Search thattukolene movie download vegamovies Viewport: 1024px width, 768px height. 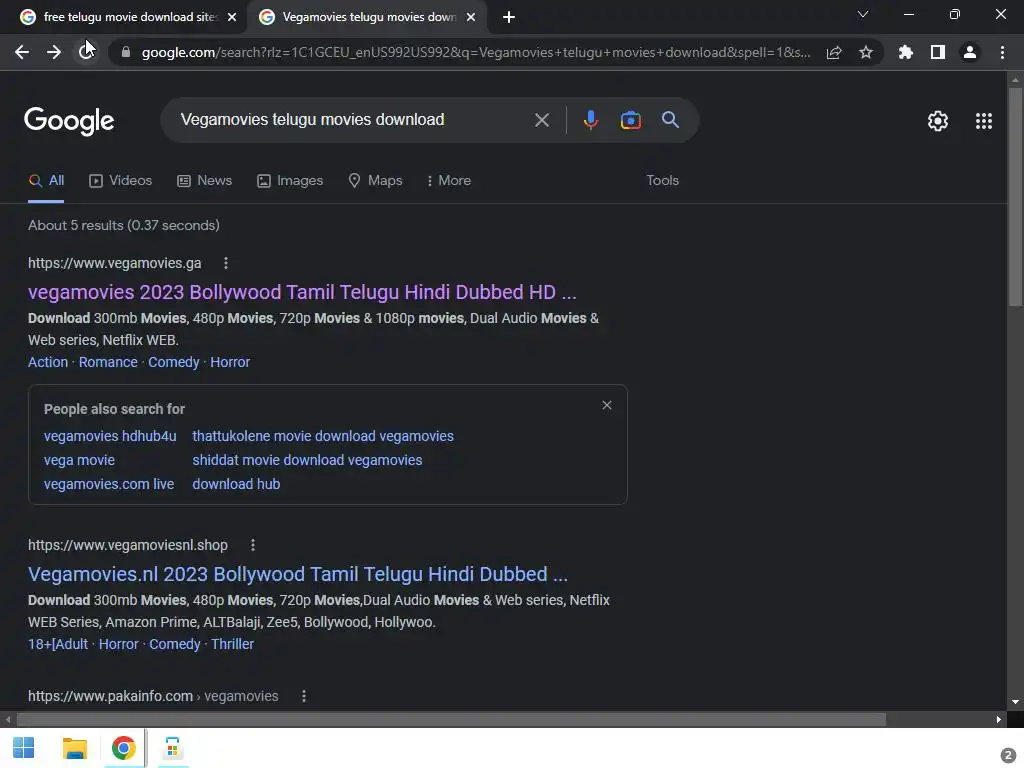point(323,436)
